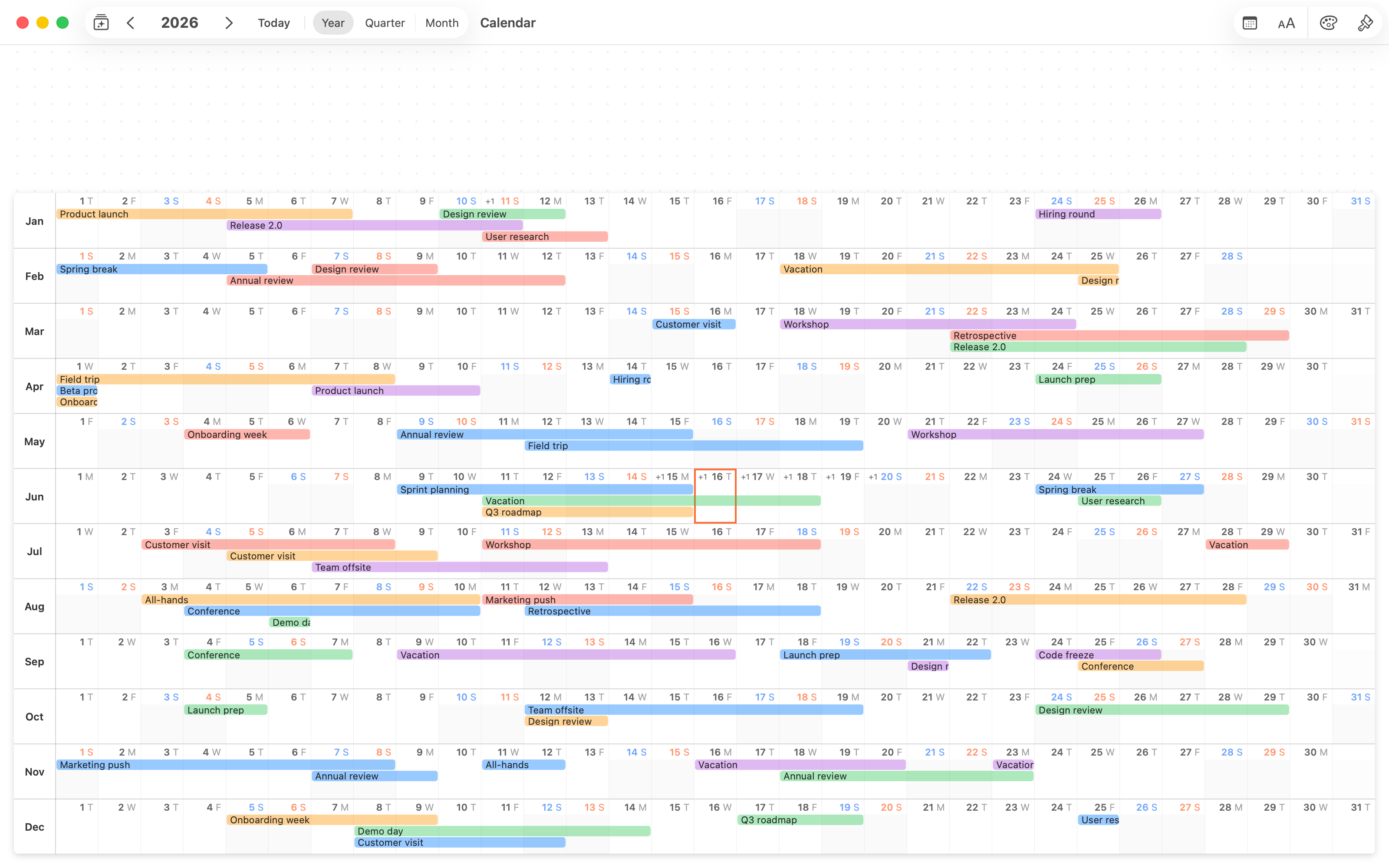Screen dimensions: 1389x868
Task: Click the green full-screen window button
Action: coord(63,23)
